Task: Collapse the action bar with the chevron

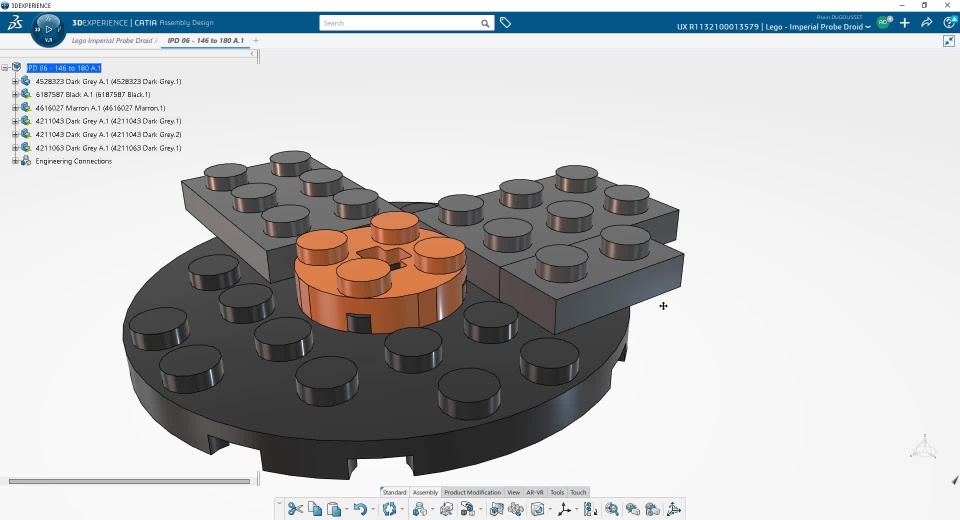Action: pyautogui.click(x=279, y=503)
